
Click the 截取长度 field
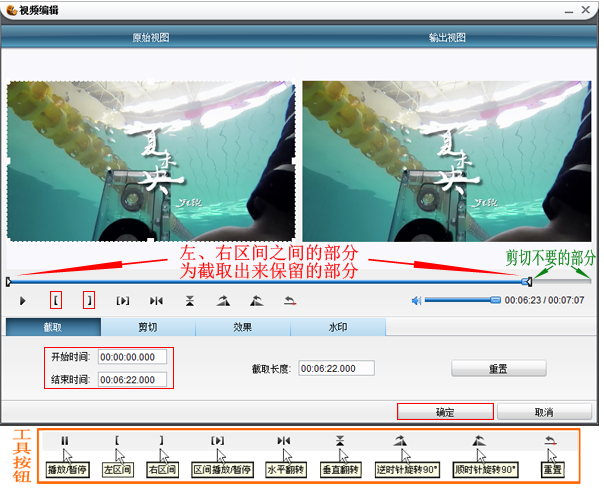(336, 368)
